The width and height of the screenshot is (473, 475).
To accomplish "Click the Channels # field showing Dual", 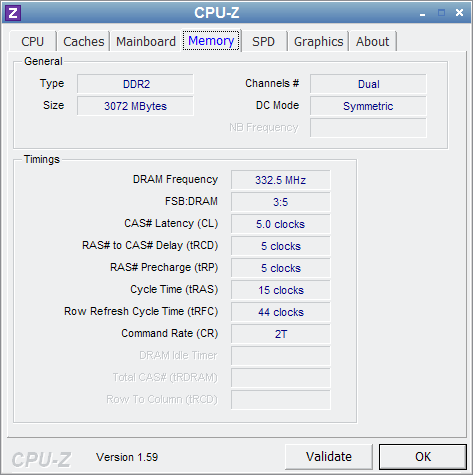I will 368,84.
